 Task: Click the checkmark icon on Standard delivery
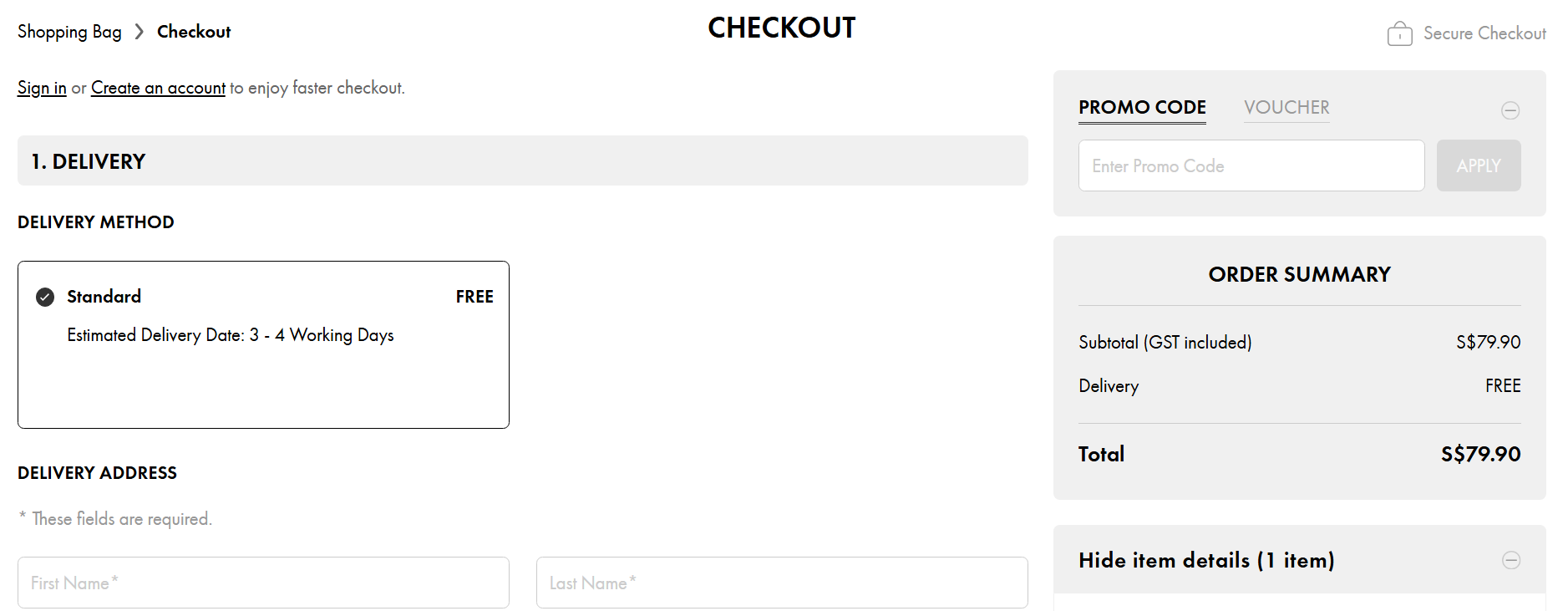[x=45, y=297]
